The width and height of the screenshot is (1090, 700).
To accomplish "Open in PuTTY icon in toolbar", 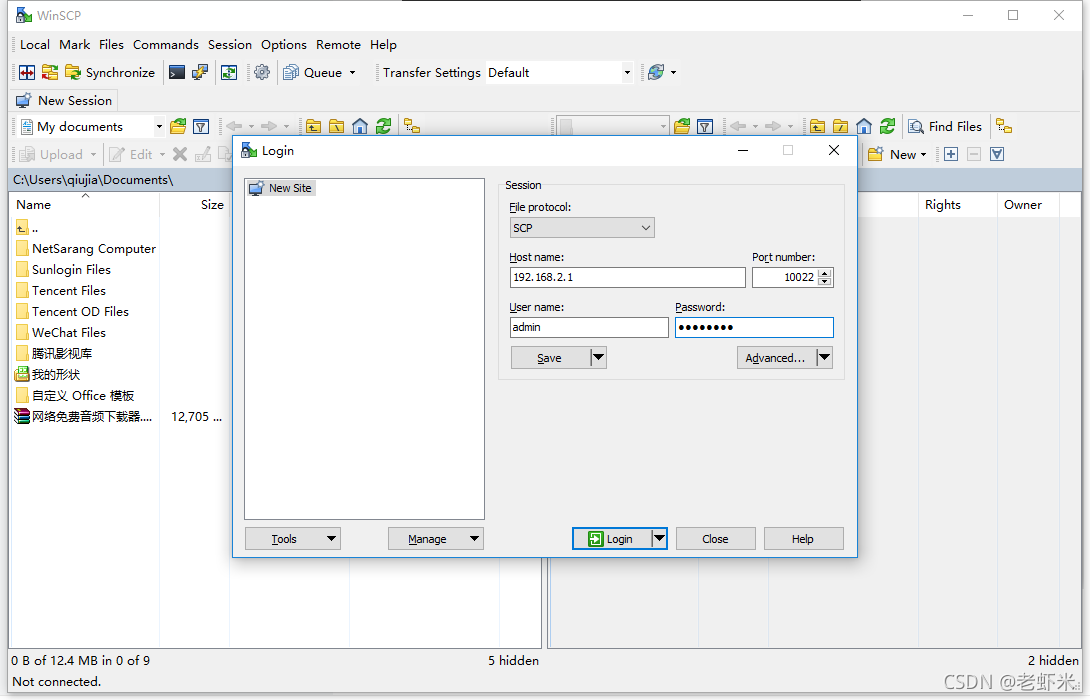I will tap(200, 72).
